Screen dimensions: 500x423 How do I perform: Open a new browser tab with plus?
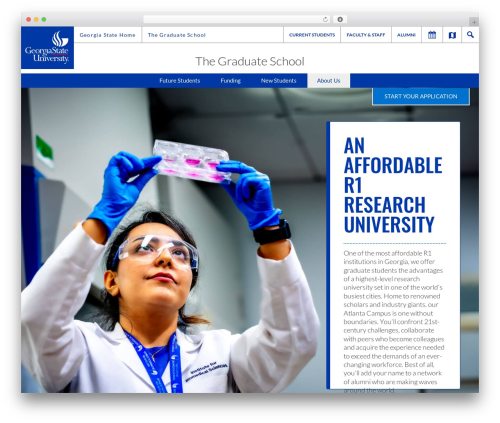(474, 22)
